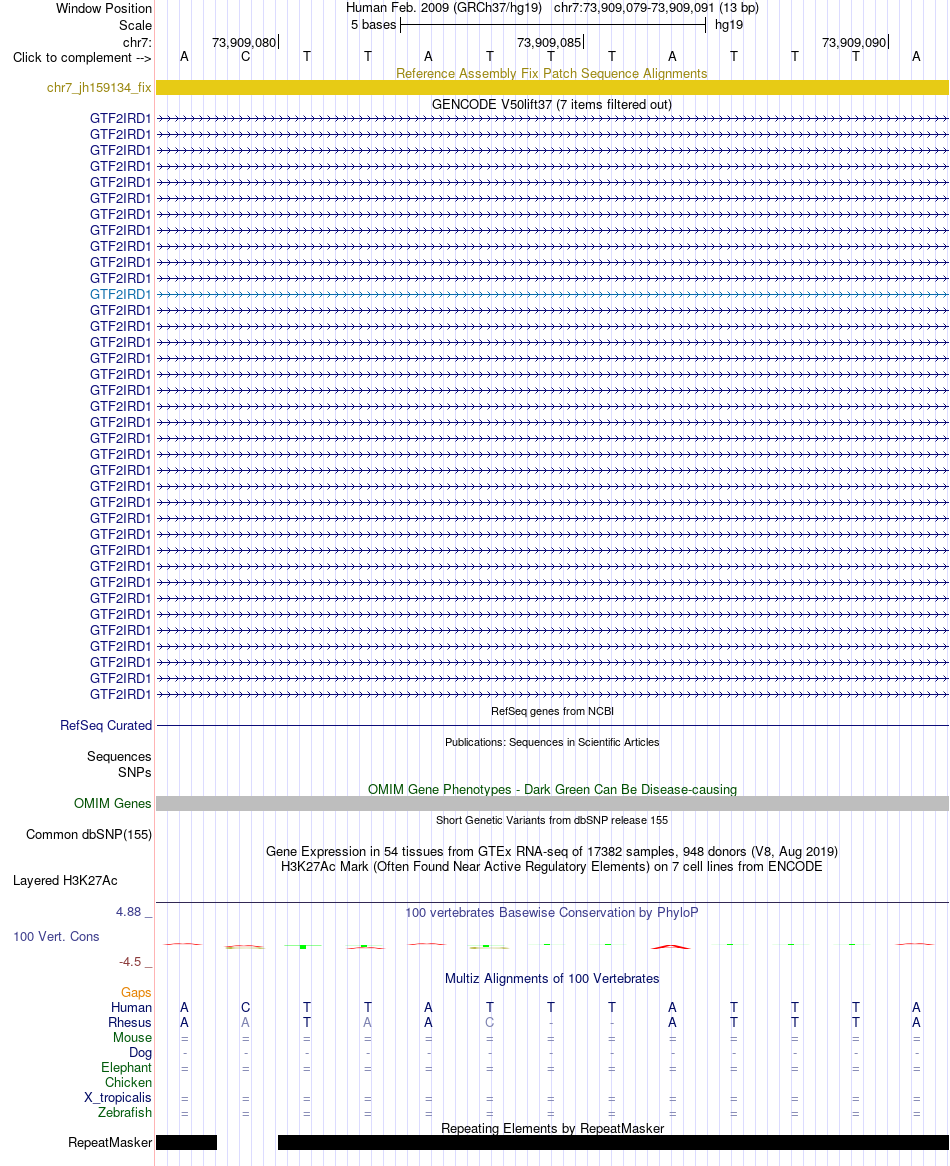Select the short left RepeatMasker black block
The image size is (950, 1166).
[x=187, y=1142]
